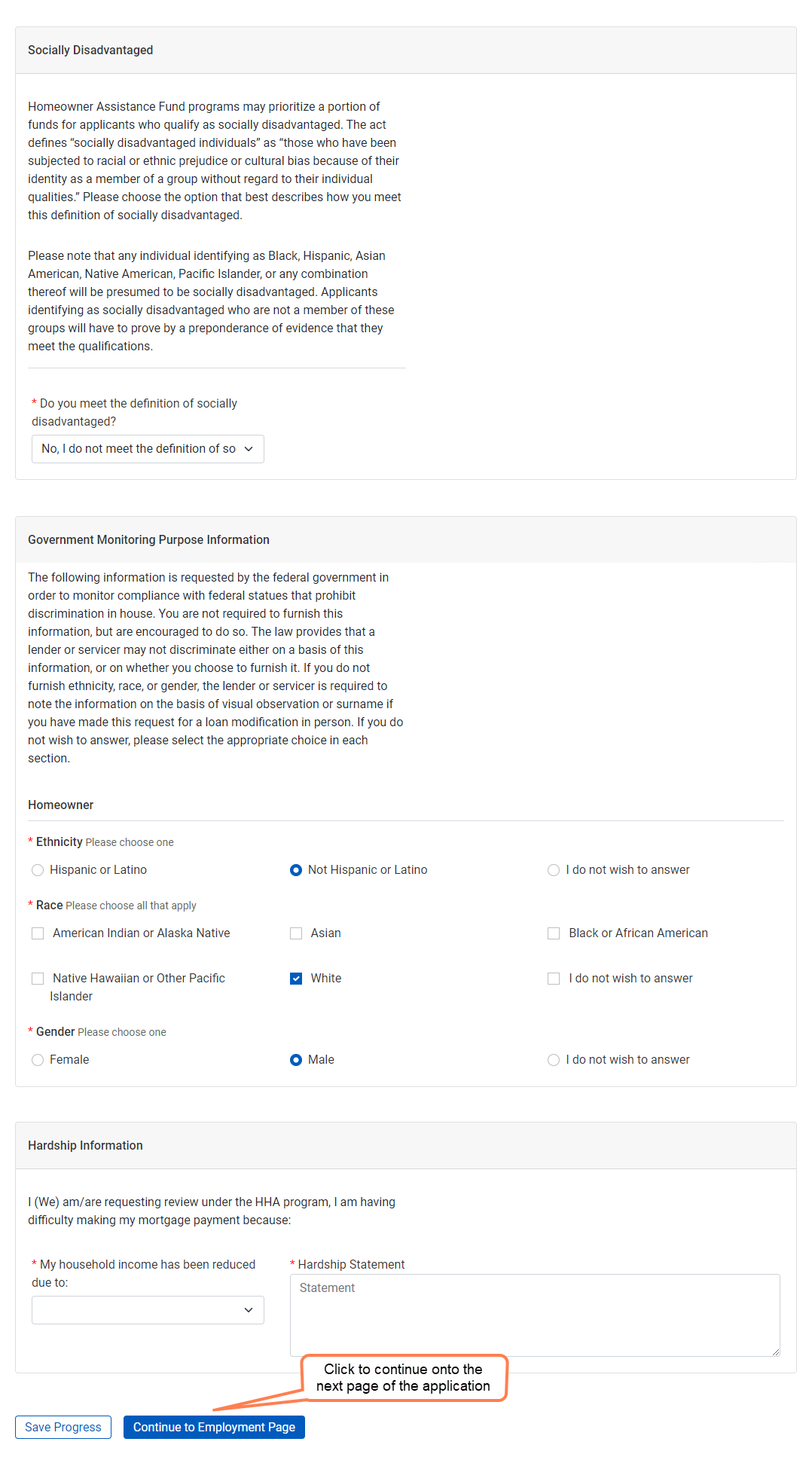This screenshot has width=812, height=1460.
Task: Check American Indian or Alaska Native
Action: [x=38, y=933]
